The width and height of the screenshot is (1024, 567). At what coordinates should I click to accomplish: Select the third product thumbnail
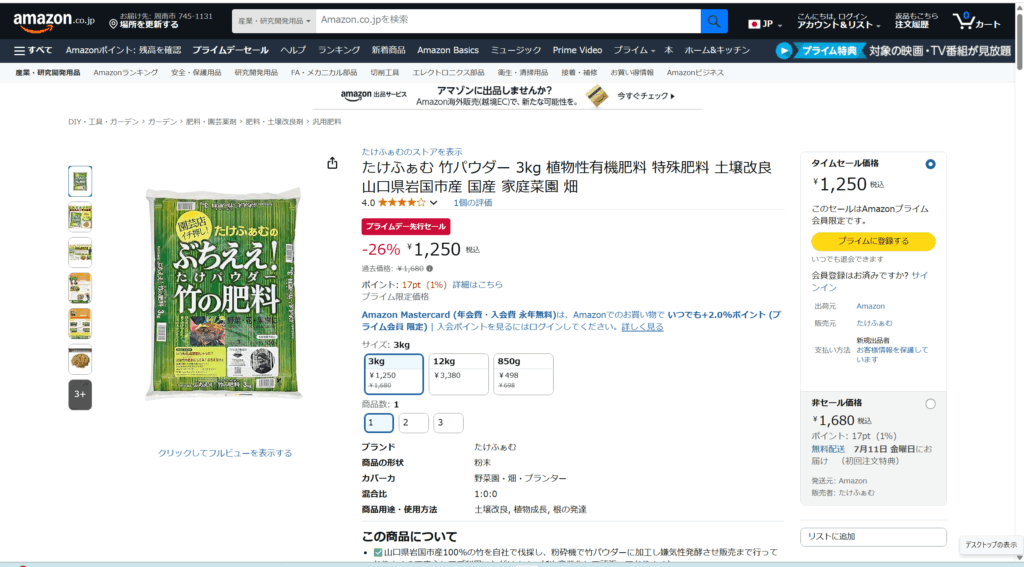(x=80, y=252)
